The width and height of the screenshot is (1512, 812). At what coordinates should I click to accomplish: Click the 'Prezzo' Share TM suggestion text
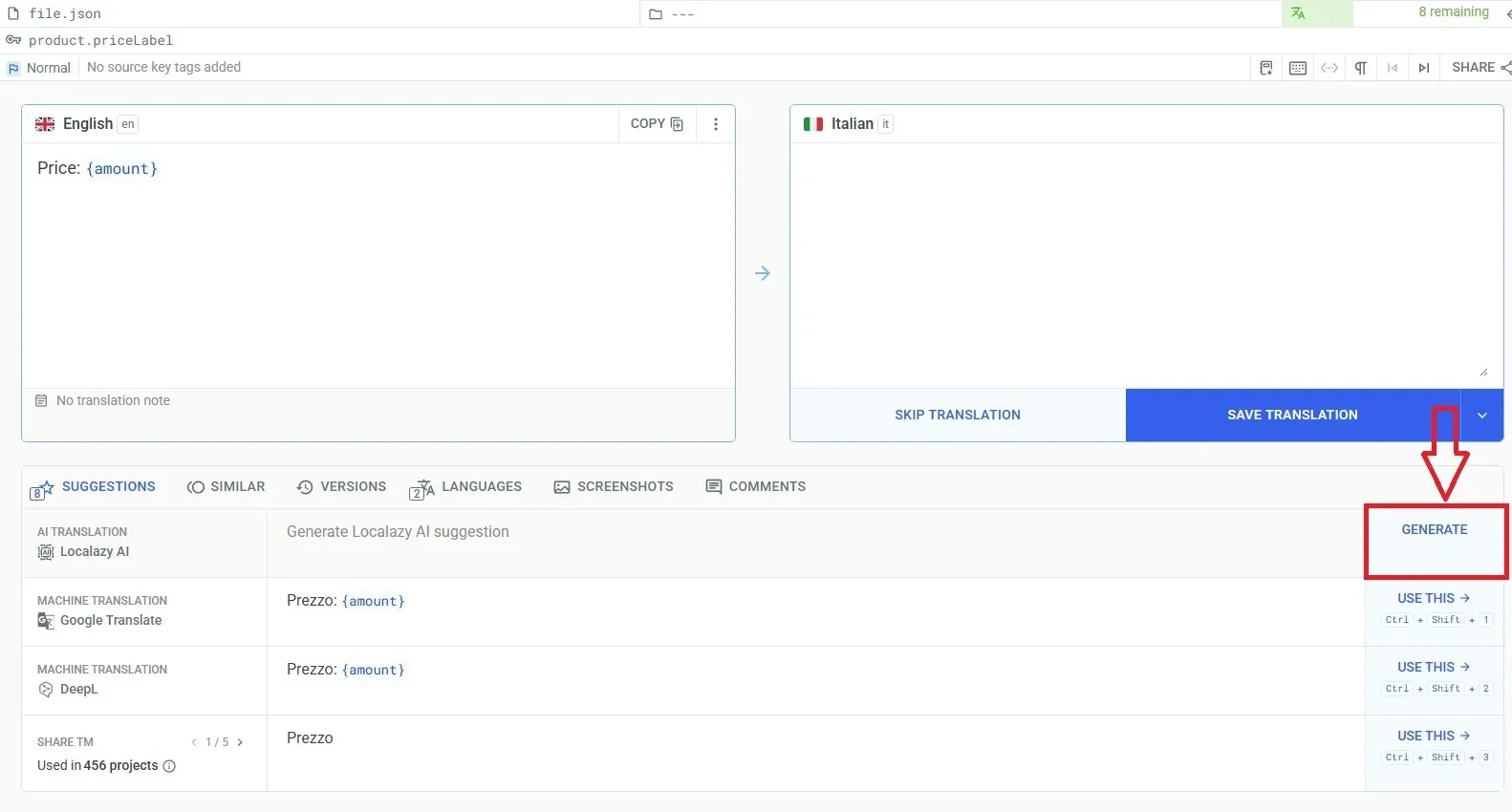pos(310,738)
